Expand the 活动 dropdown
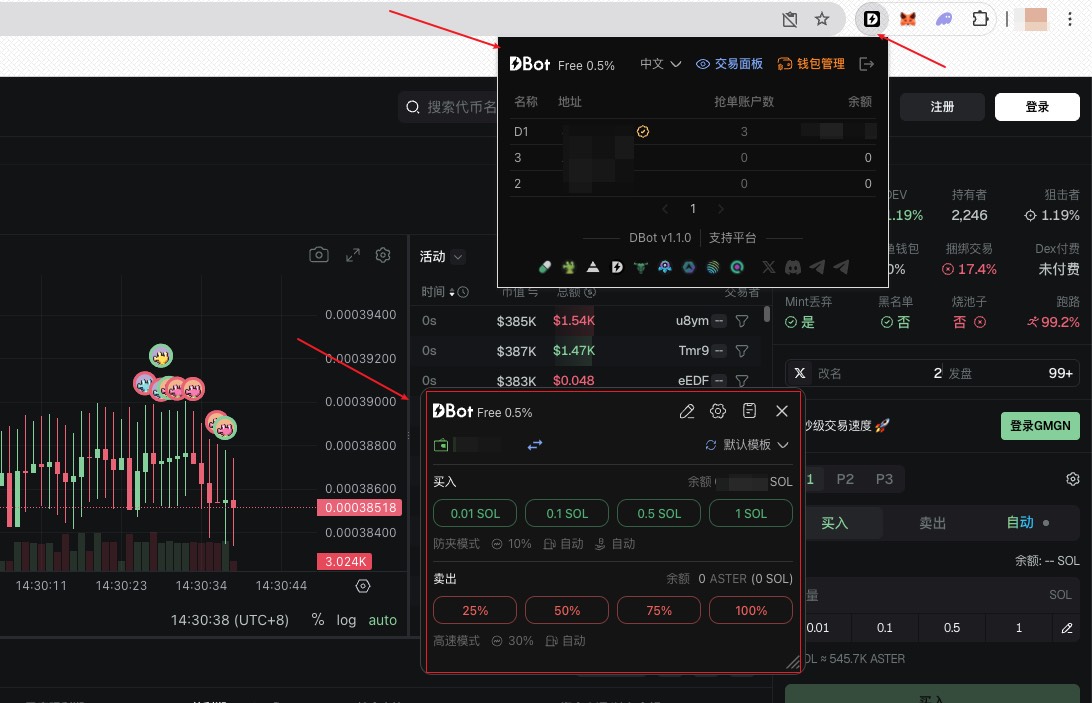This screenshot has height=703, width=1092. [442, 257]
